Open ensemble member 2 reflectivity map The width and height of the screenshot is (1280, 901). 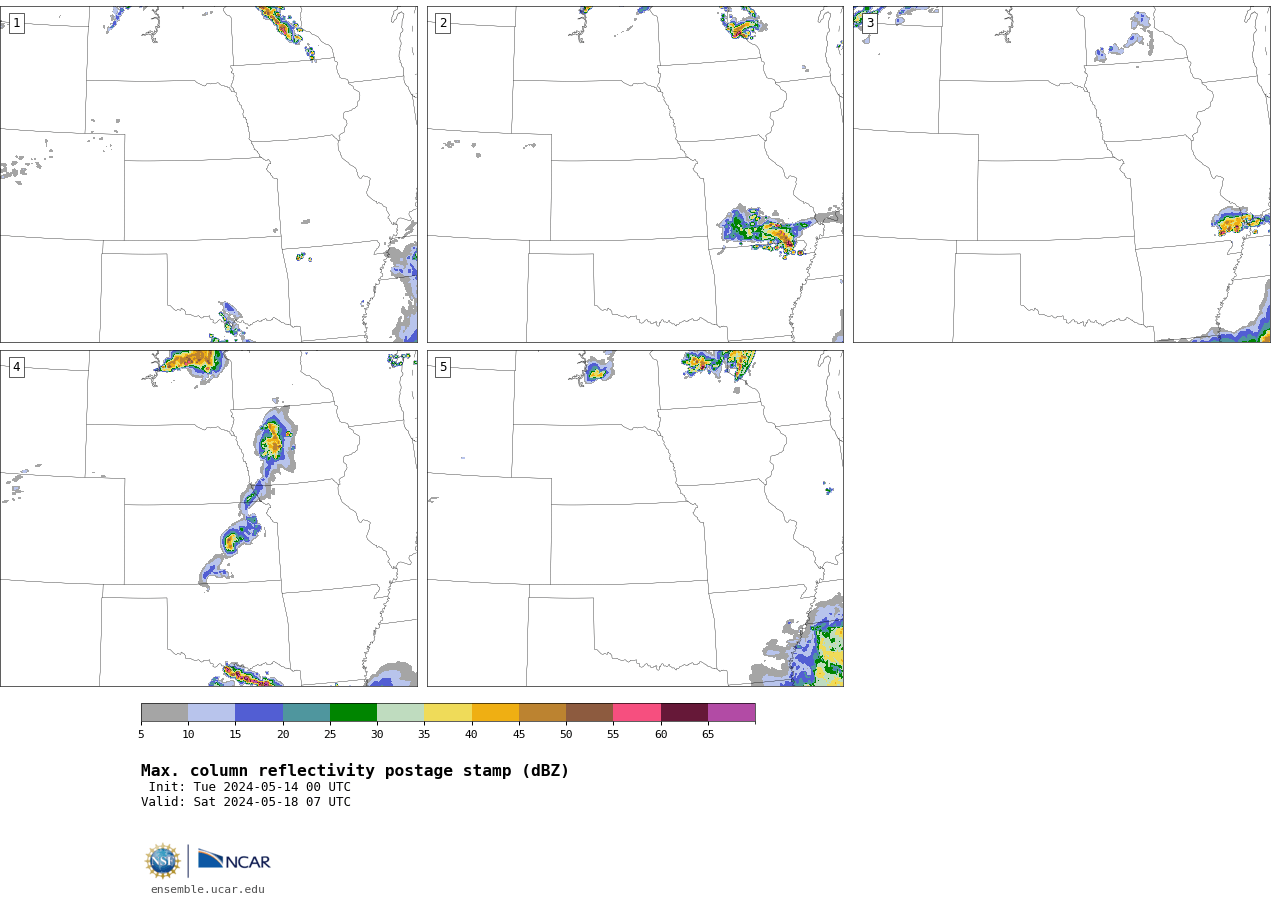(635, 174)
